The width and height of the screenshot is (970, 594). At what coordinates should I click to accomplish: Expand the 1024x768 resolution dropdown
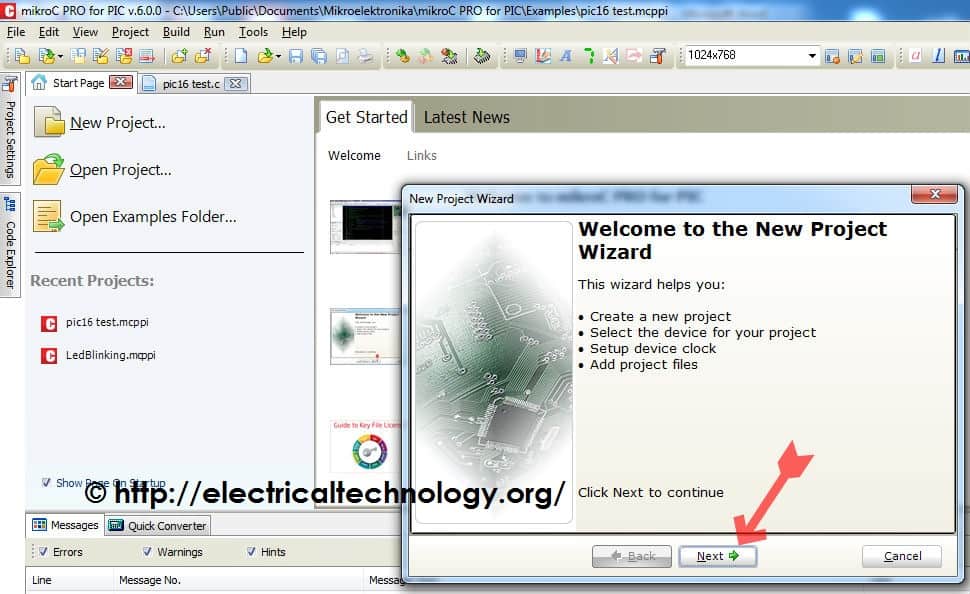[812, 56]
